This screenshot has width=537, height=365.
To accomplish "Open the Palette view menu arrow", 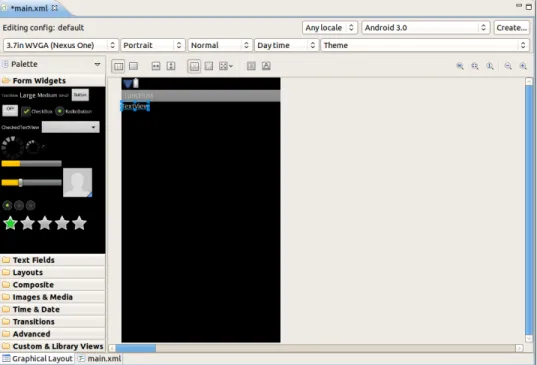I will [x=97, y=64].
